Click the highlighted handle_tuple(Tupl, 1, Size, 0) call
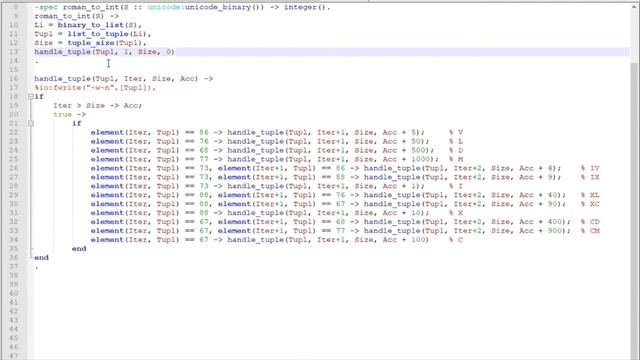Image resolution: width=640 pixels, height=360 pixels. (x=104, y=52)
